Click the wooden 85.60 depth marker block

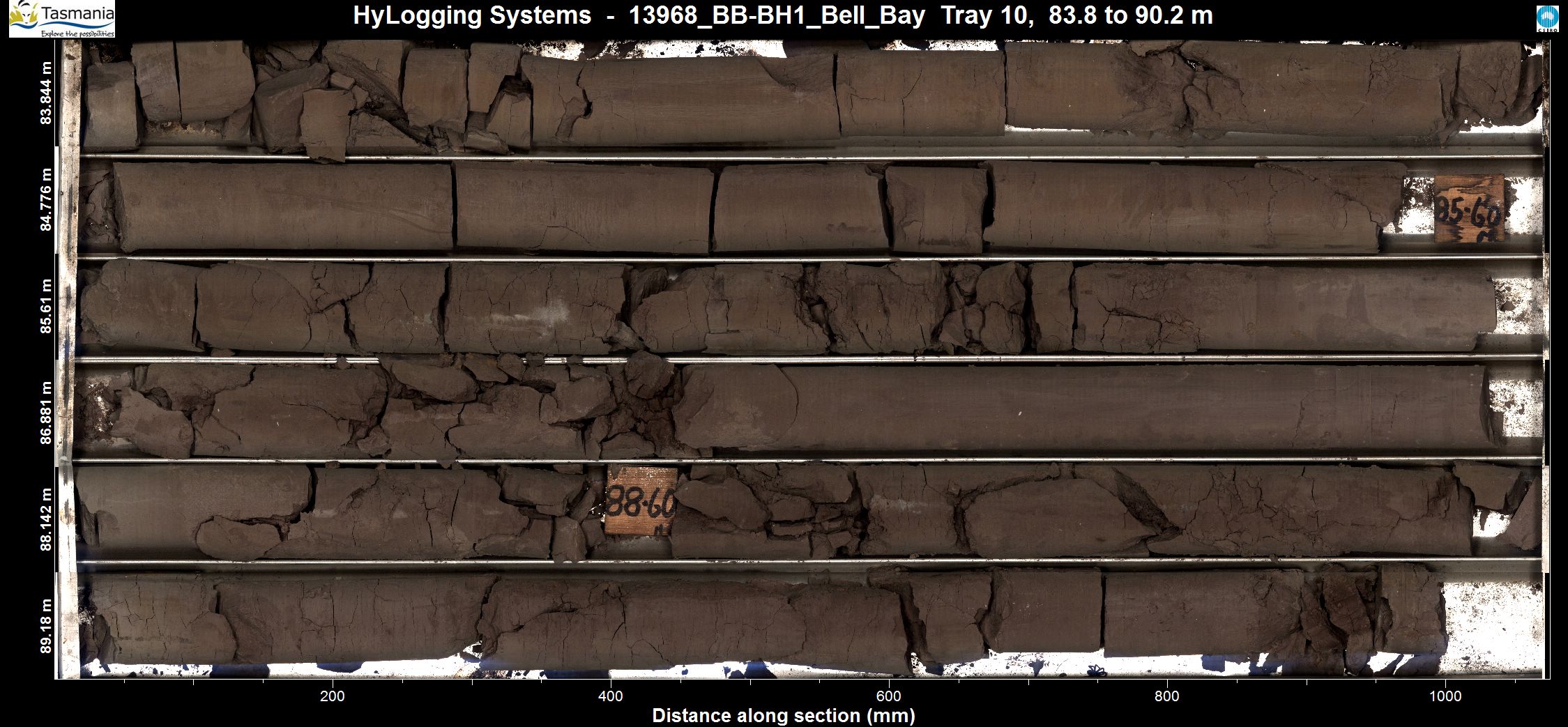point(1468,209)
